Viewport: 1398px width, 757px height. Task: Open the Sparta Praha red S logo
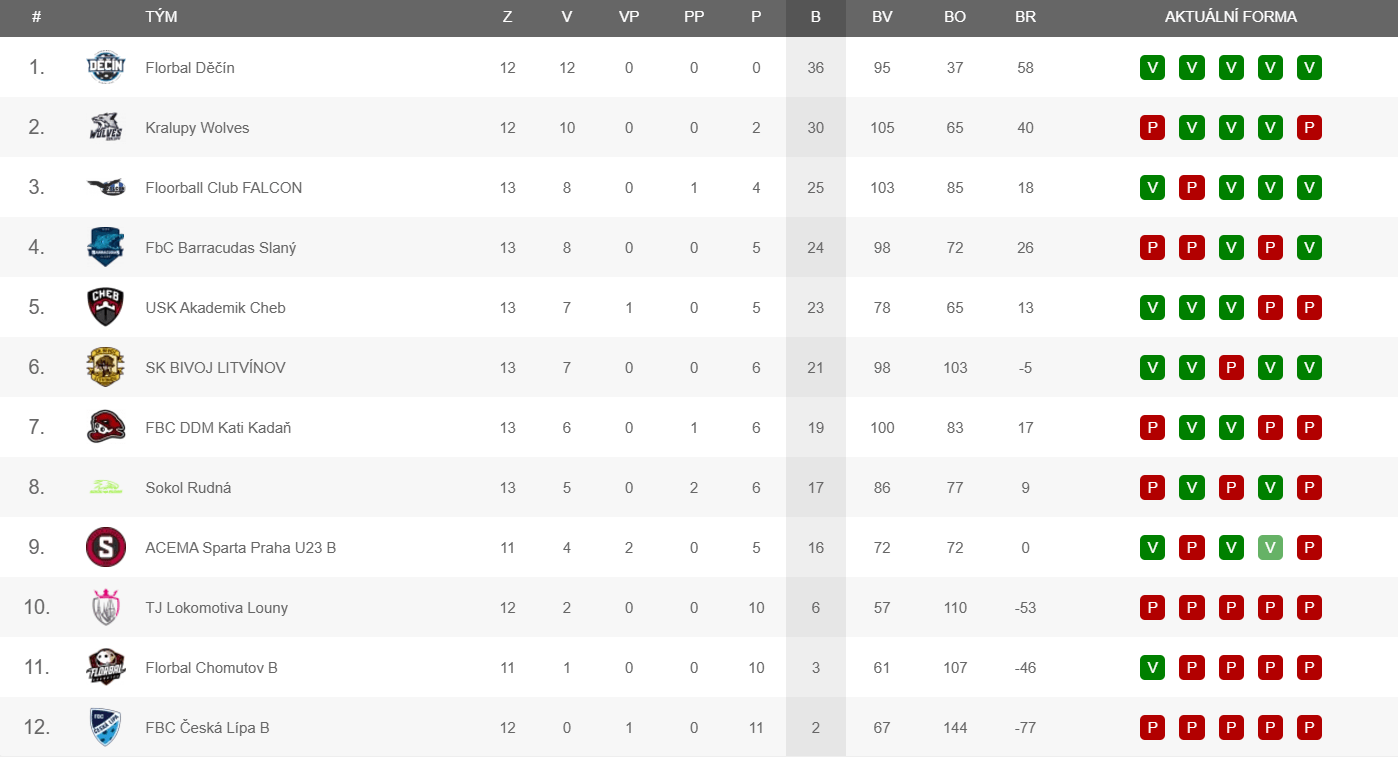[x=105, y=547]
